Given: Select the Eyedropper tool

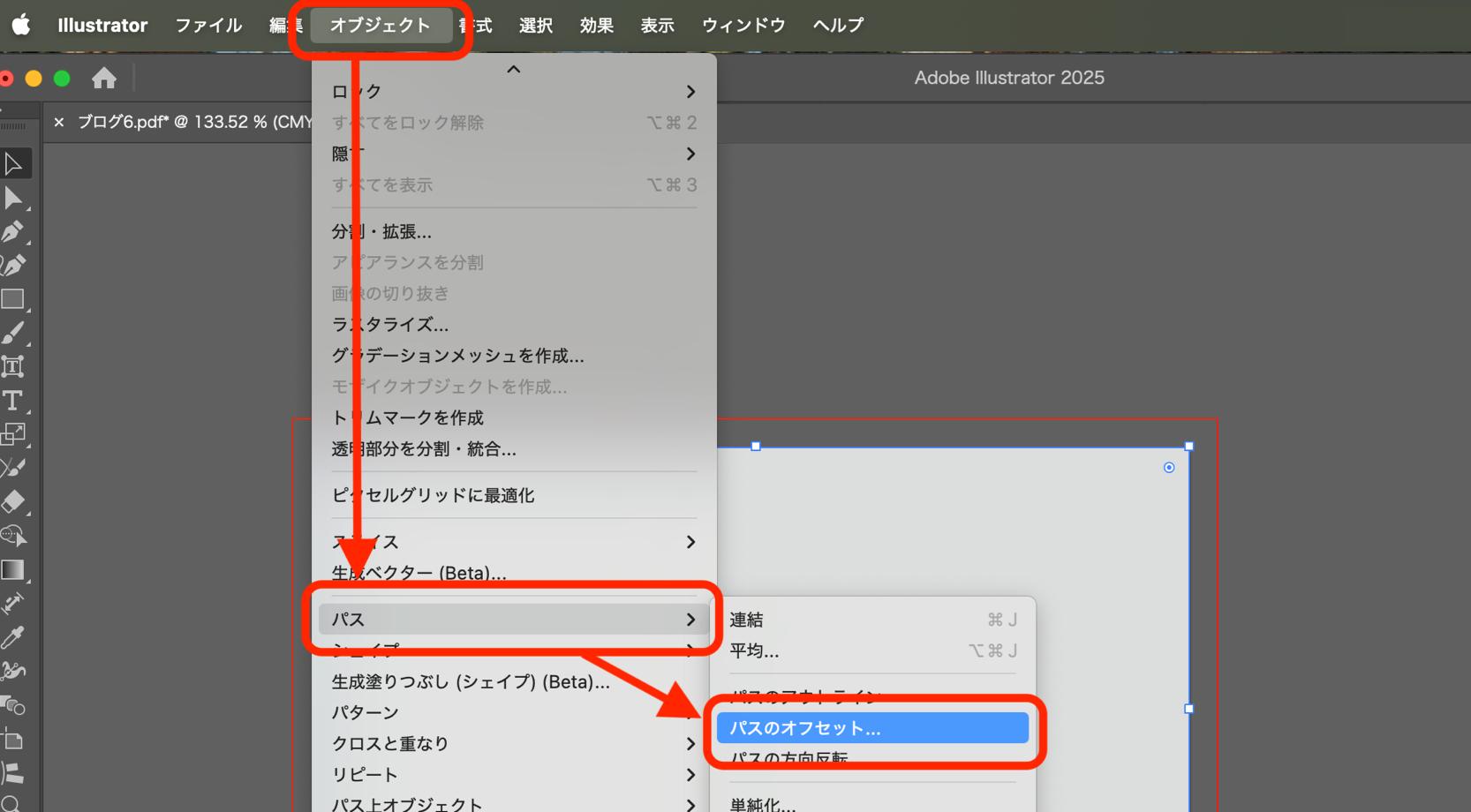Looking at the screenshot, I should (x=13, y=637).
